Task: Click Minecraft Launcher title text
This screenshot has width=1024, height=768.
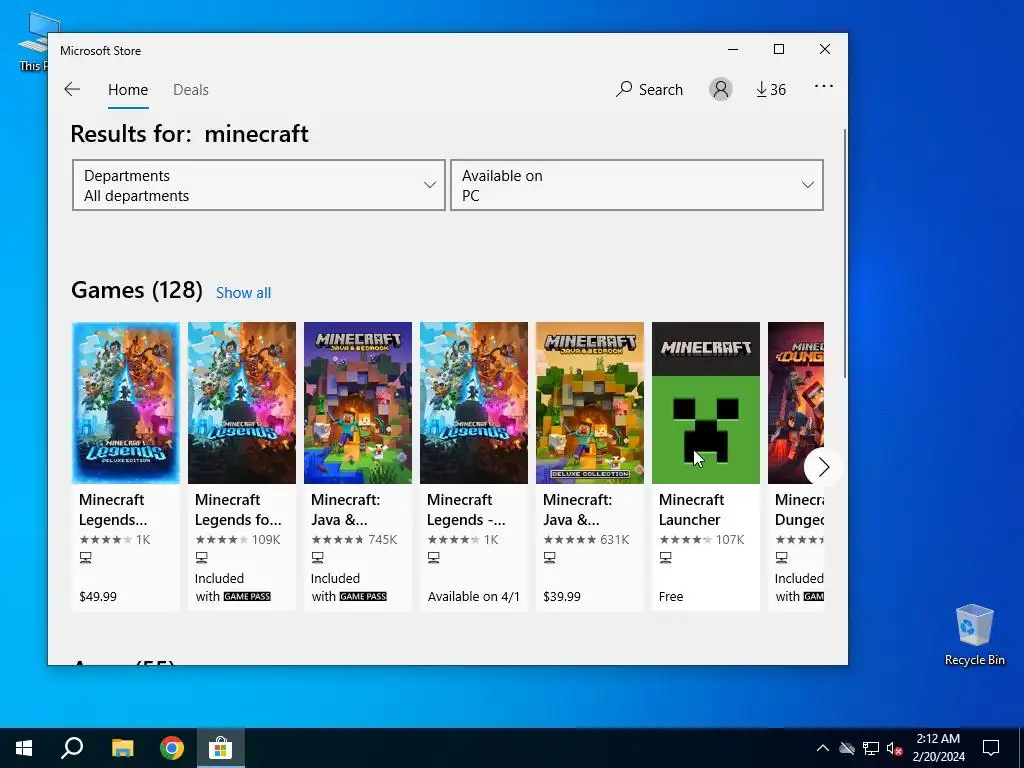Action: (x=691, y=509)
